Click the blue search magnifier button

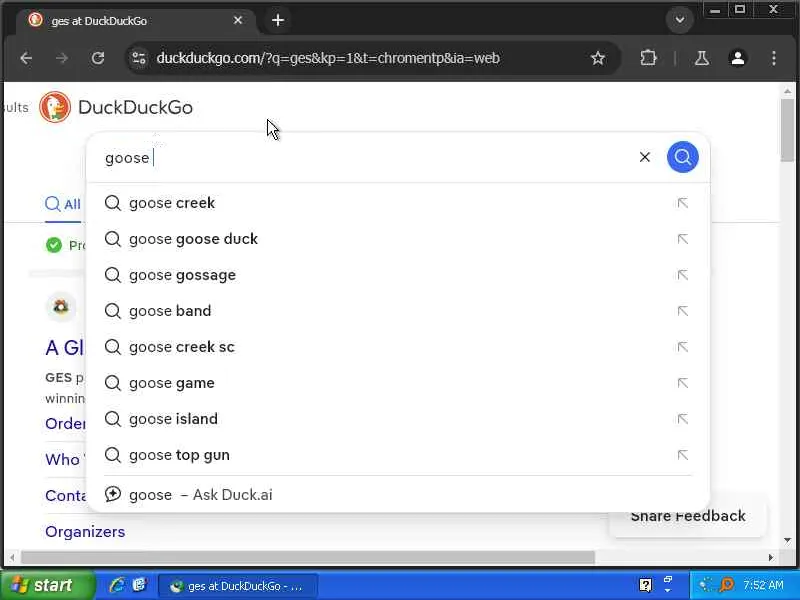tap(682, 157)
